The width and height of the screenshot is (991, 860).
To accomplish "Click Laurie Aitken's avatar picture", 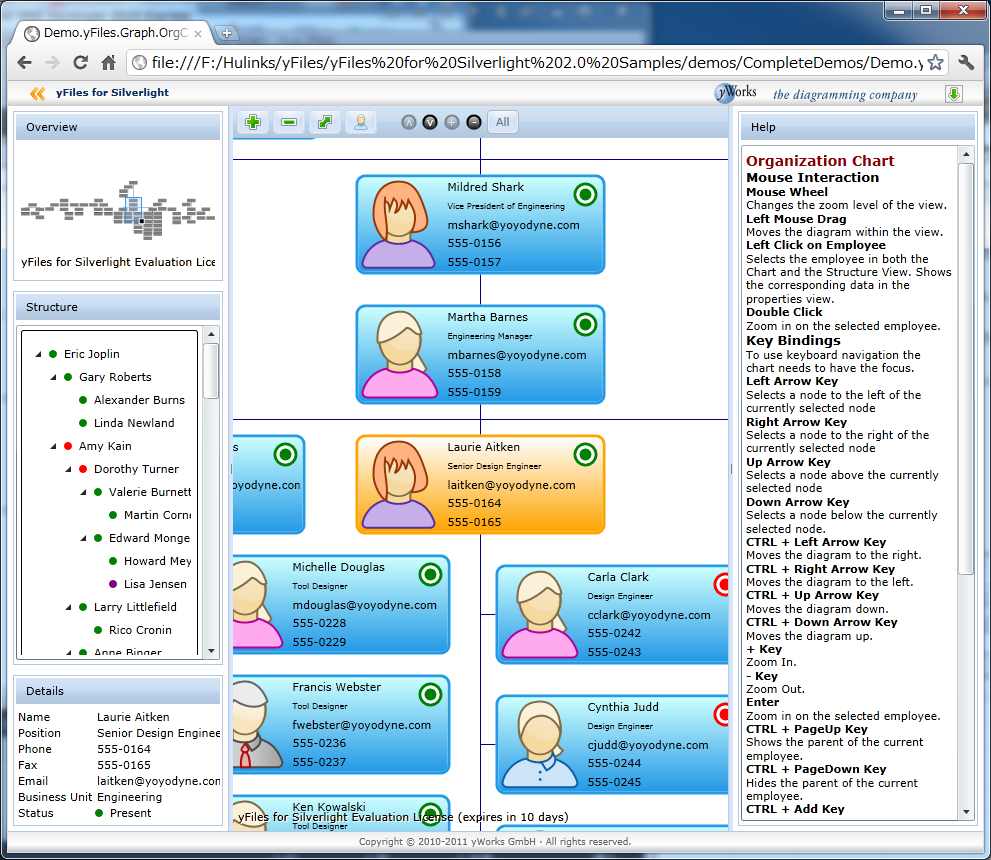I will (398, 485).
